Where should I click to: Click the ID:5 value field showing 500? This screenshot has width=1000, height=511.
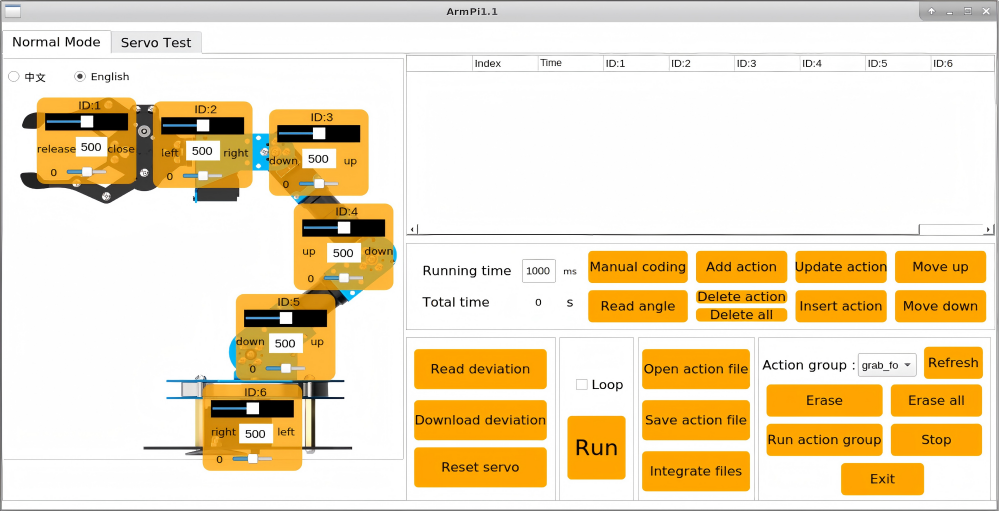coord(285,343)
